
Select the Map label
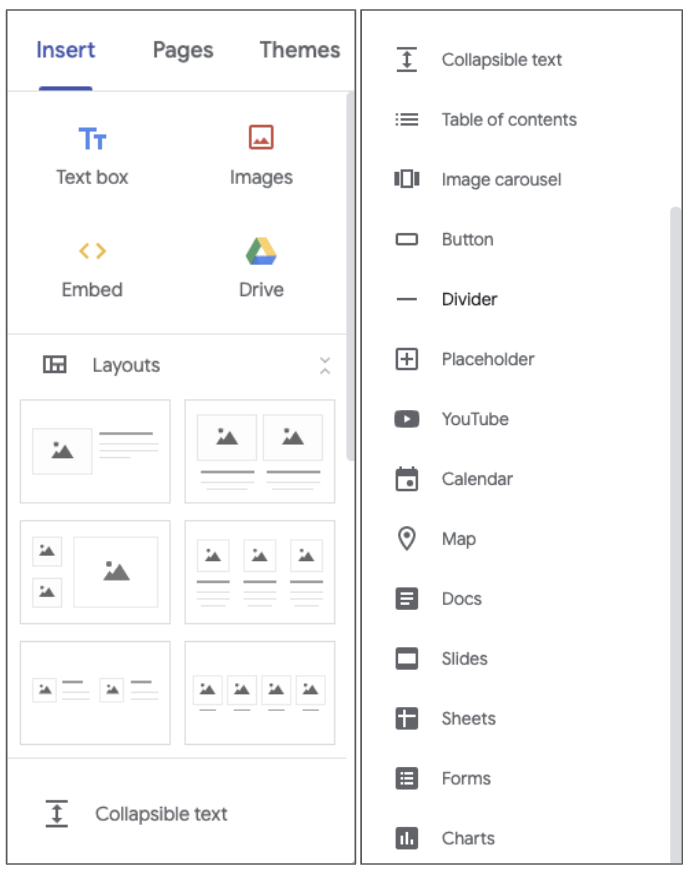(459, 539)
